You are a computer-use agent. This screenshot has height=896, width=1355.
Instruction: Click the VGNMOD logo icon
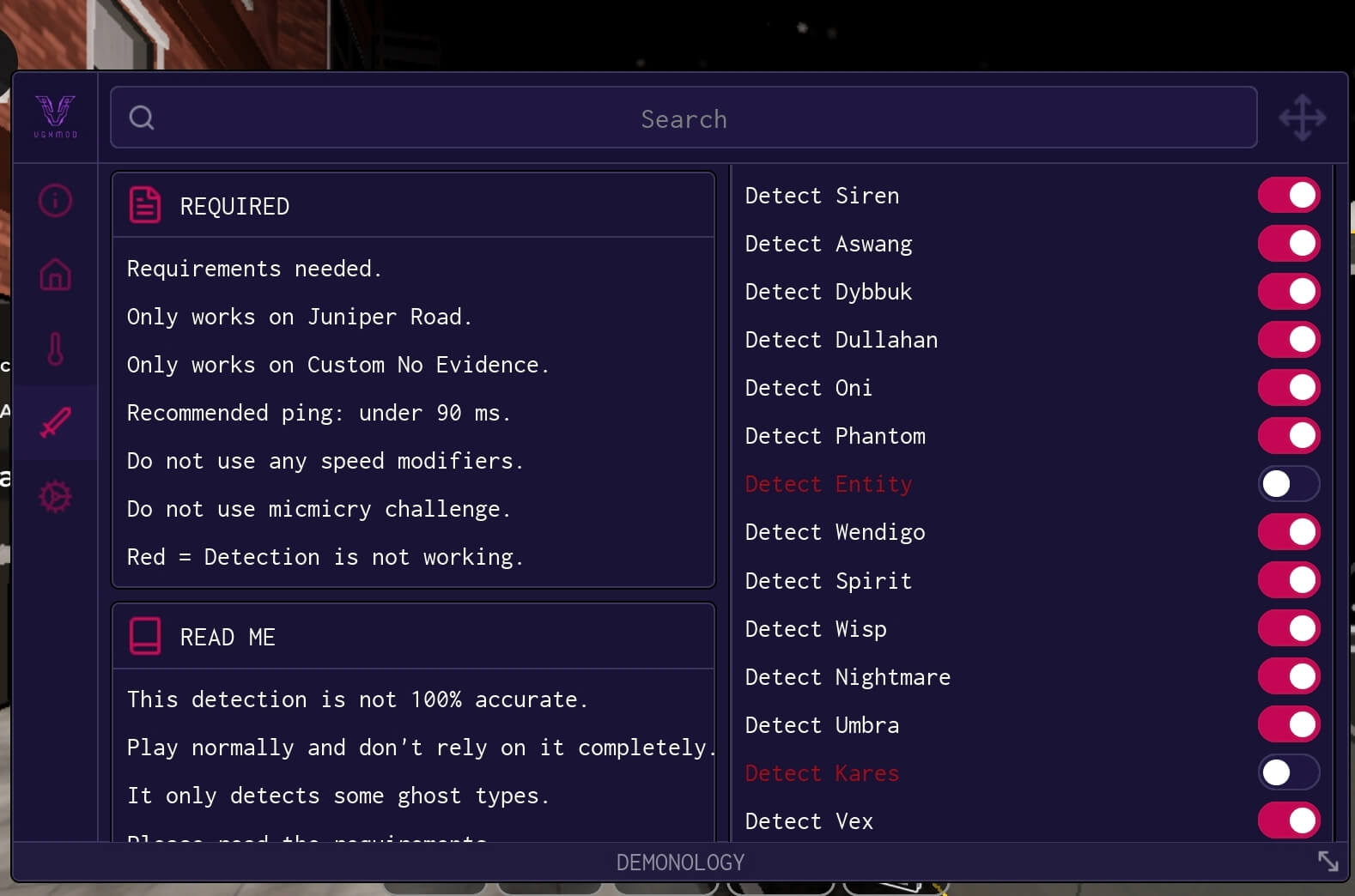[55, 116]
